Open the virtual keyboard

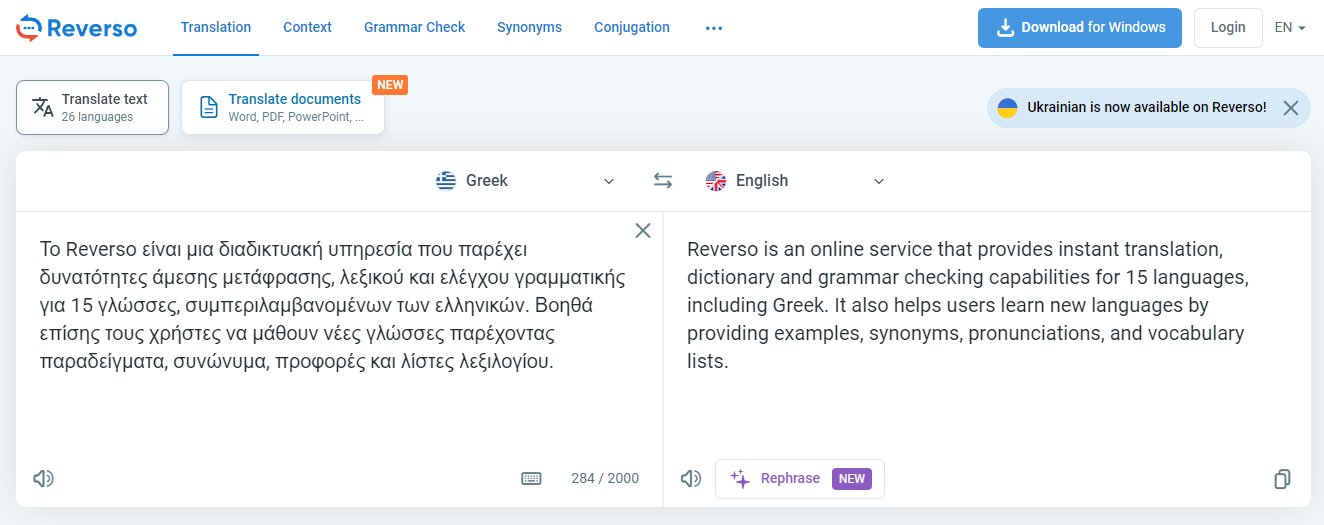pos(531,479)
